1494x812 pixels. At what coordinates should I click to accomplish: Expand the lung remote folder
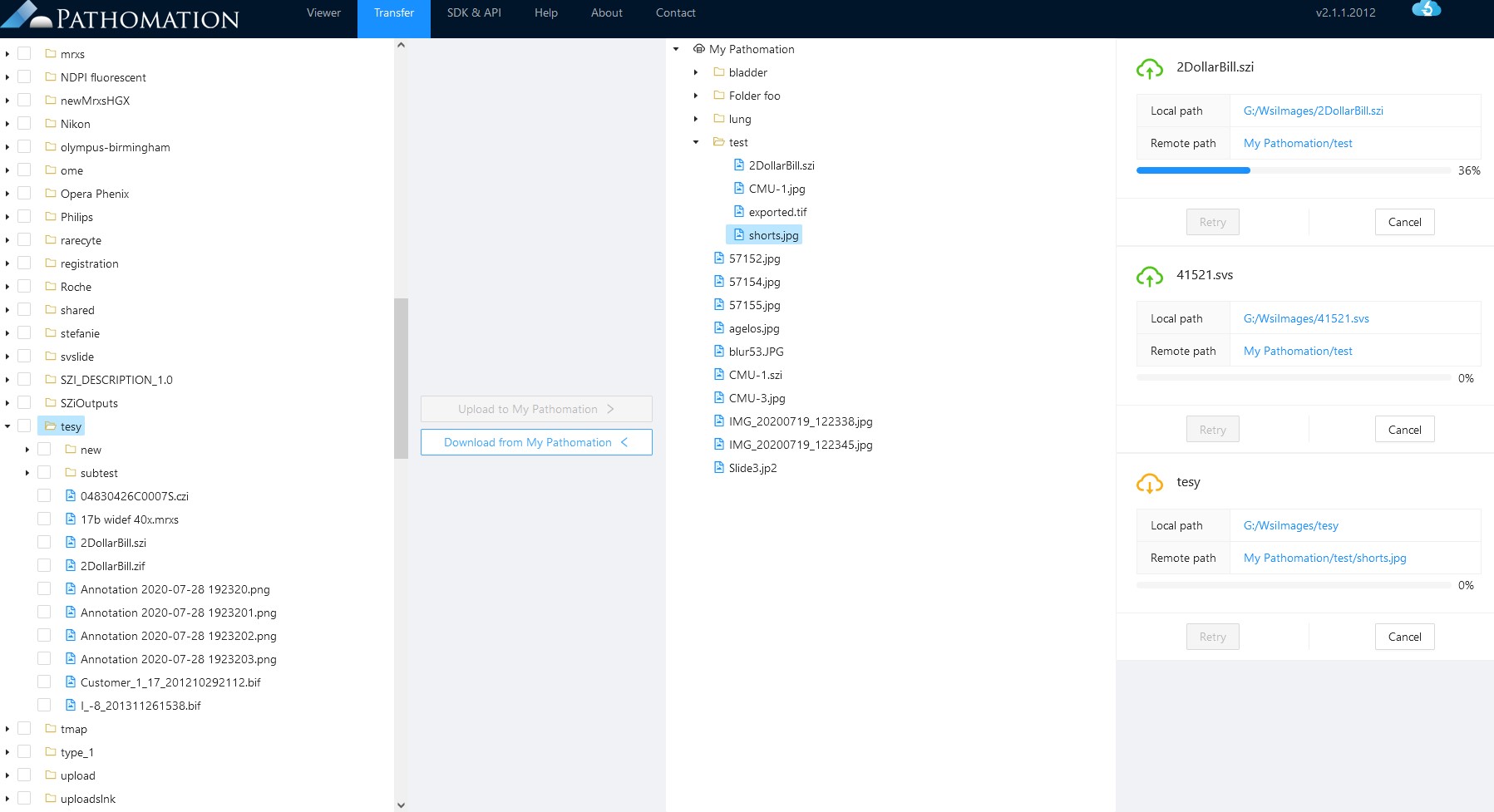click(x=696, y=119)
